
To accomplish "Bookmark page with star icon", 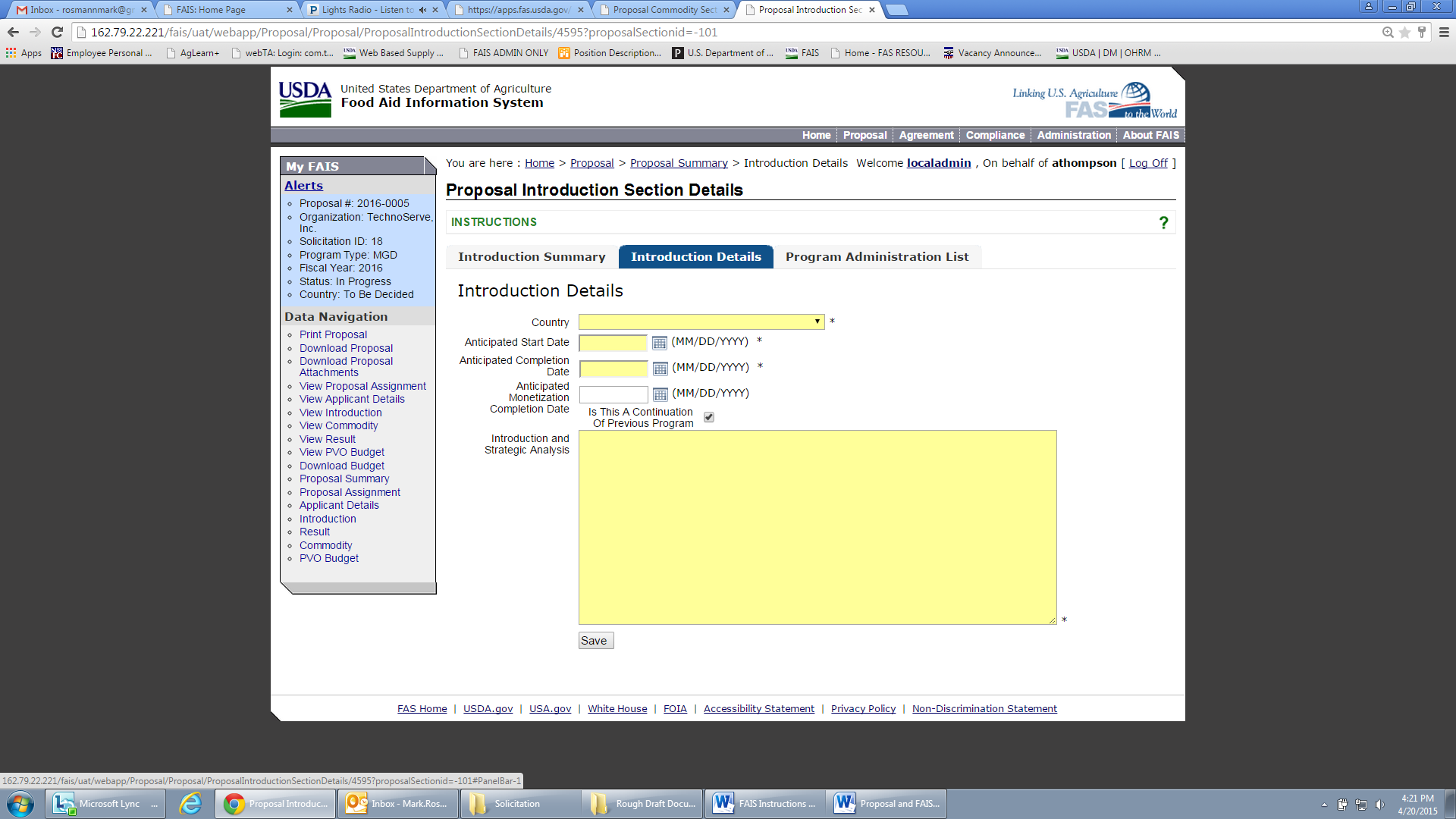I will click(1404, 32).
